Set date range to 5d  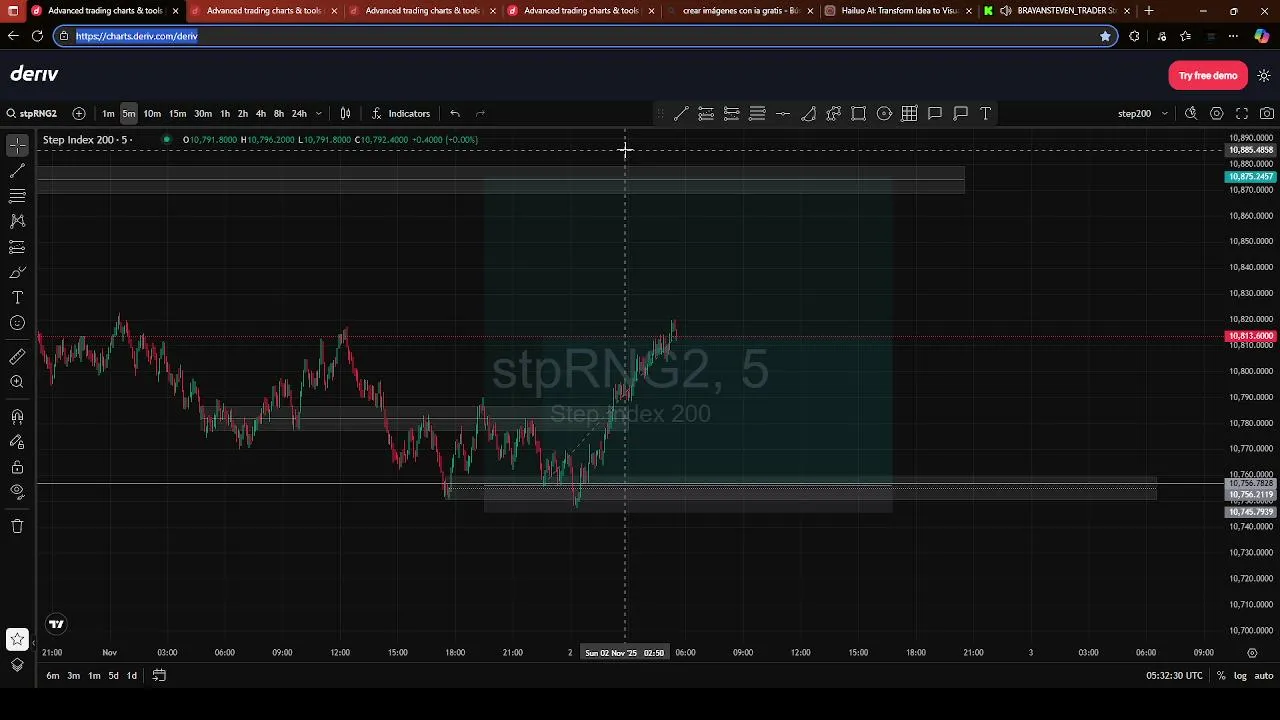[113, 676]
